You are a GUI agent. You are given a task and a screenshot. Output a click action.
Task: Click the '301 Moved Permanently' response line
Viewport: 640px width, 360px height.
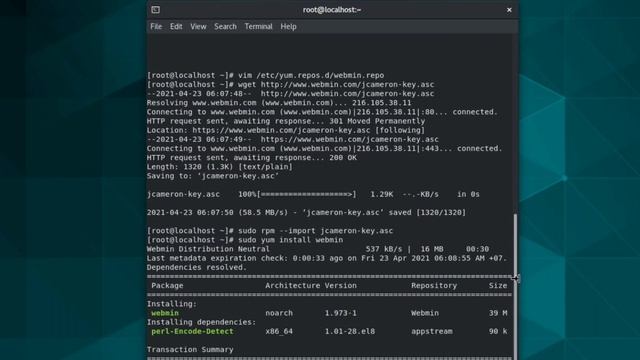[286, 121]
